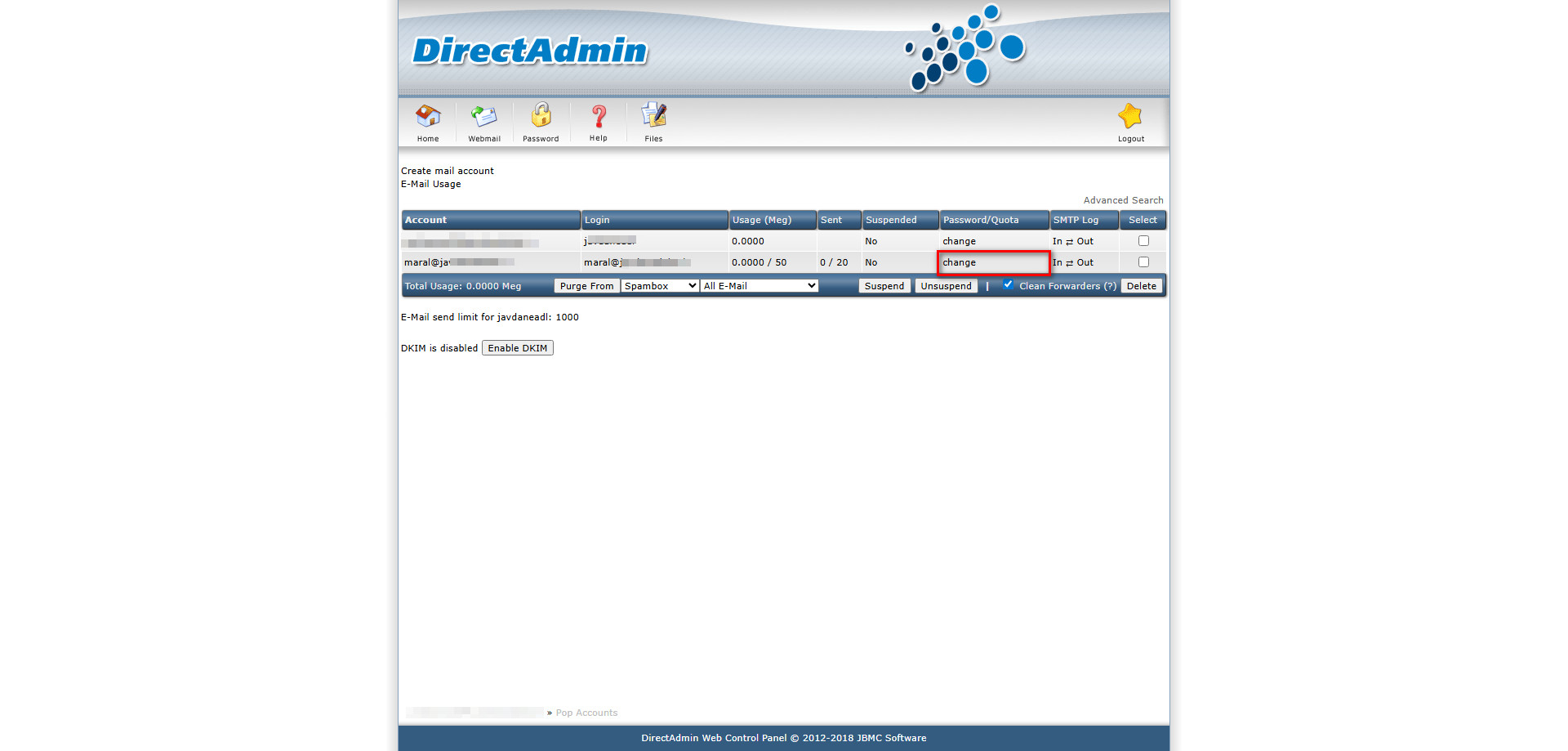The height and width of the screenshot is (751, 1568).
Task: Open the All E-Mail dropdown
Action: 759,286
